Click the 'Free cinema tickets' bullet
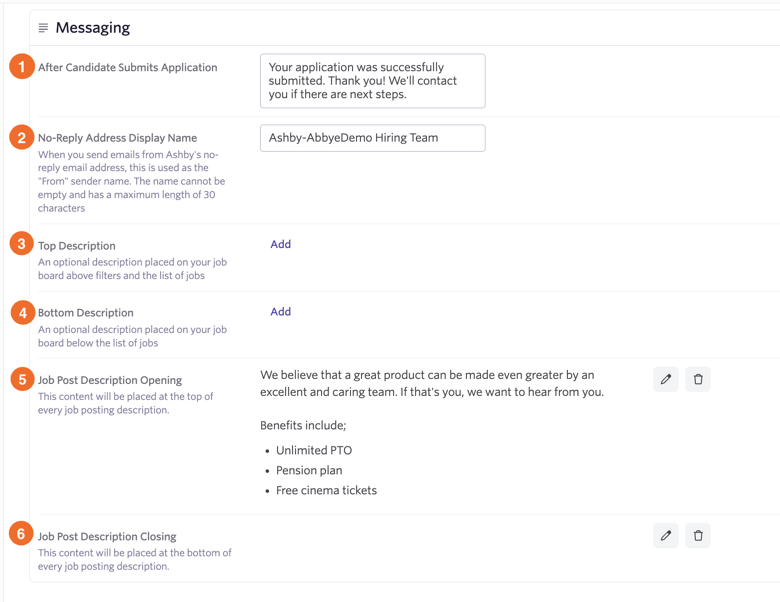The height and width of the screenshot is (602, 780). [x=326, y=490]
